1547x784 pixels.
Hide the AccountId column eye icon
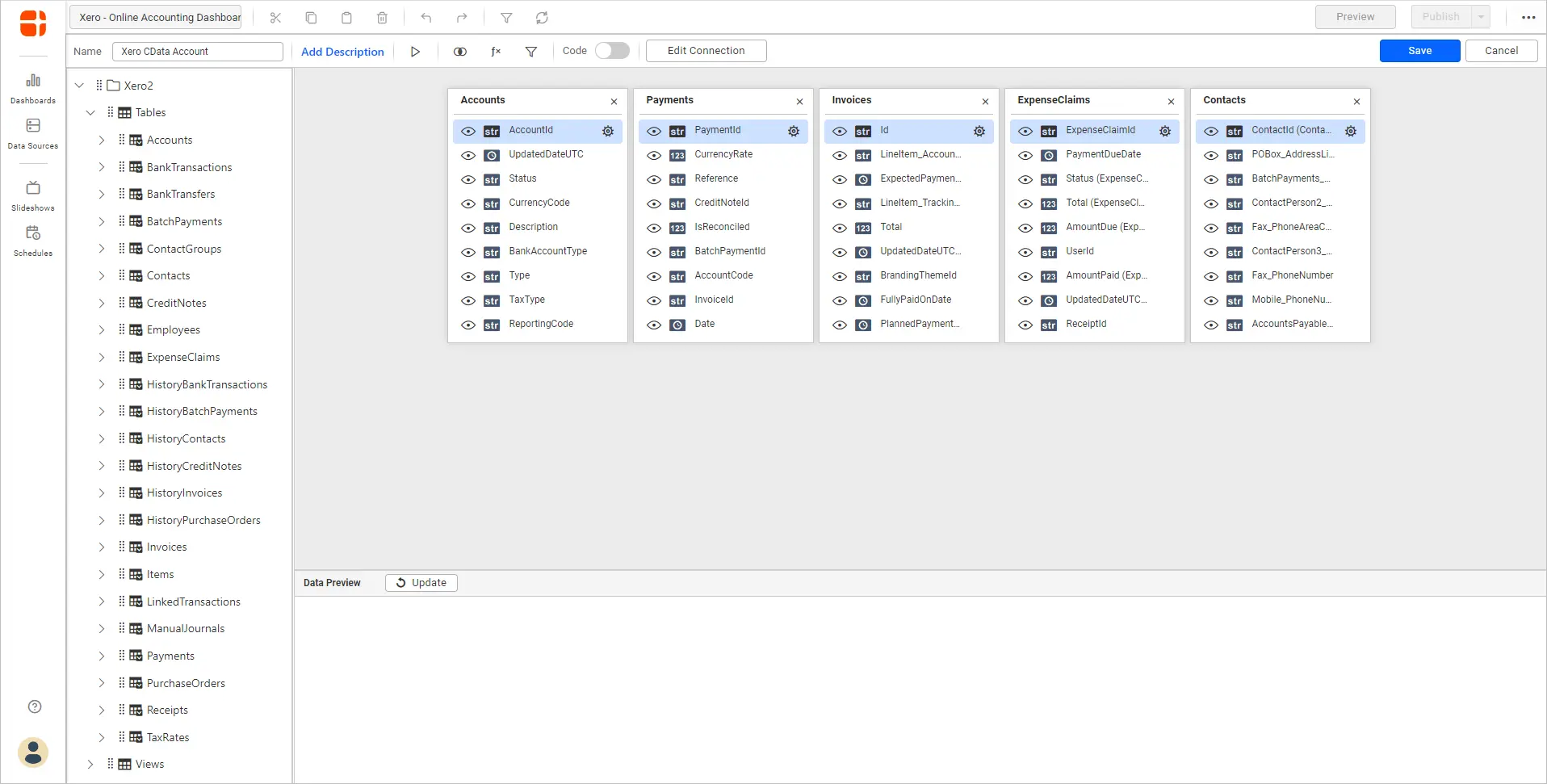[x=468, y=131]
